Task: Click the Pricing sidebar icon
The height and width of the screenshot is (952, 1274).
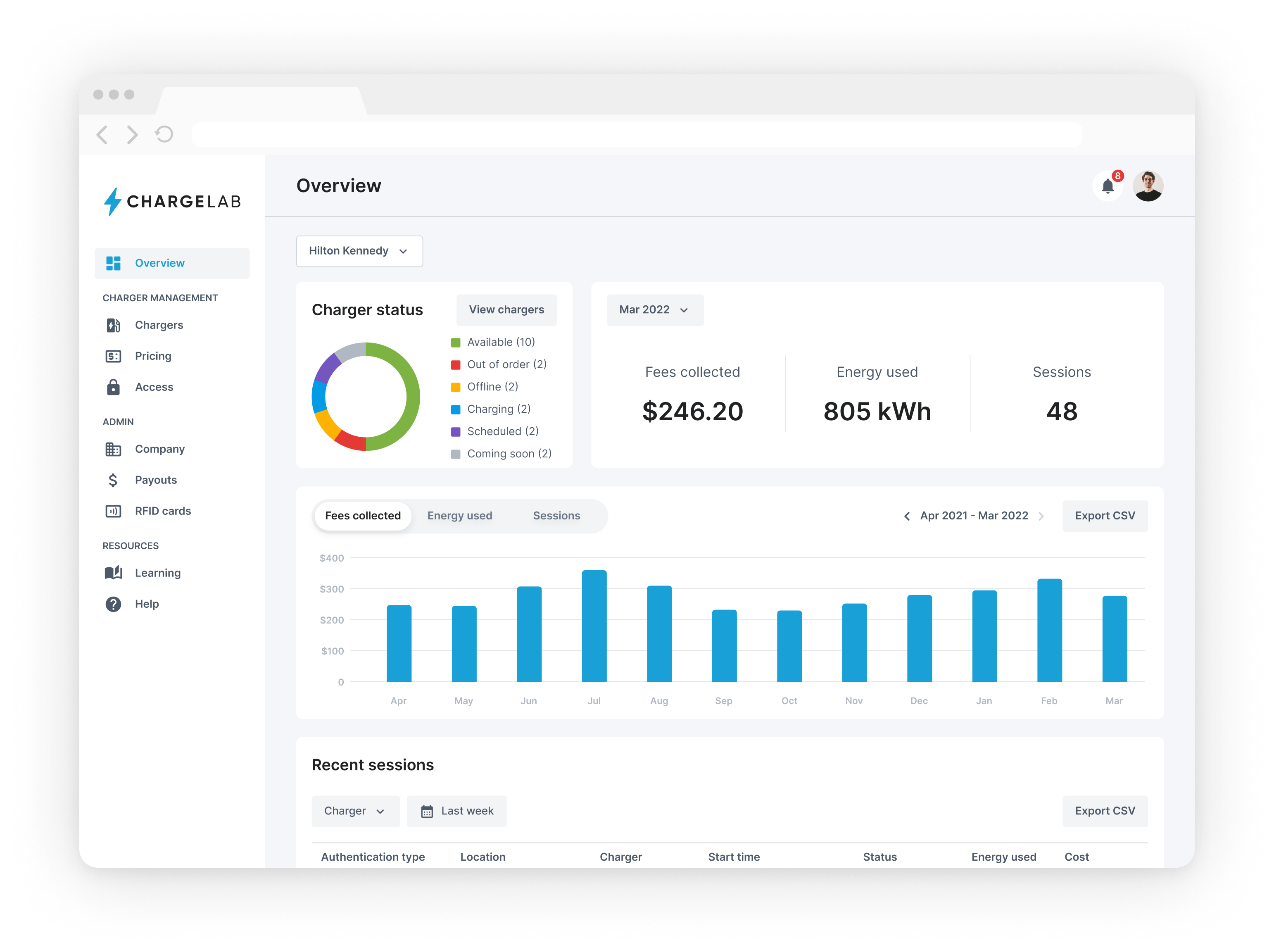Action: [114, 357]
